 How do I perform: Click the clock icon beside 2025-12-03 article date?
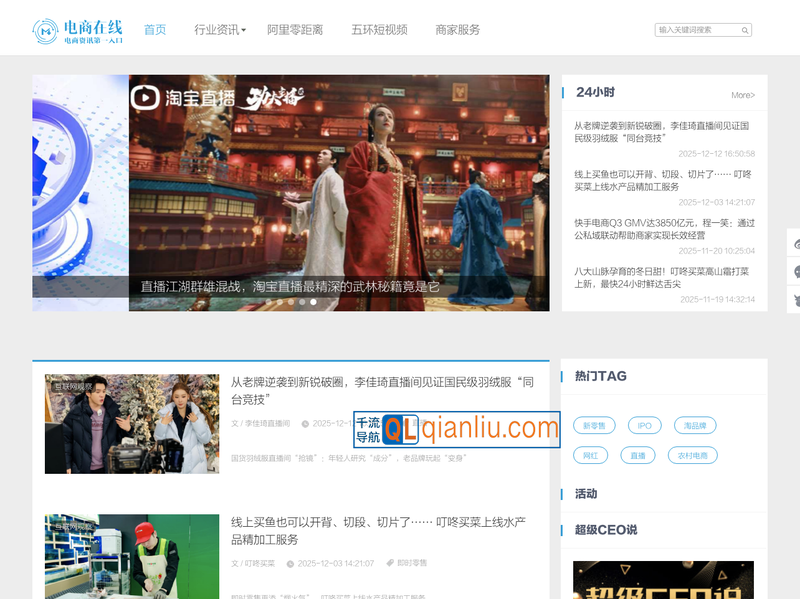tap(290, 563)
